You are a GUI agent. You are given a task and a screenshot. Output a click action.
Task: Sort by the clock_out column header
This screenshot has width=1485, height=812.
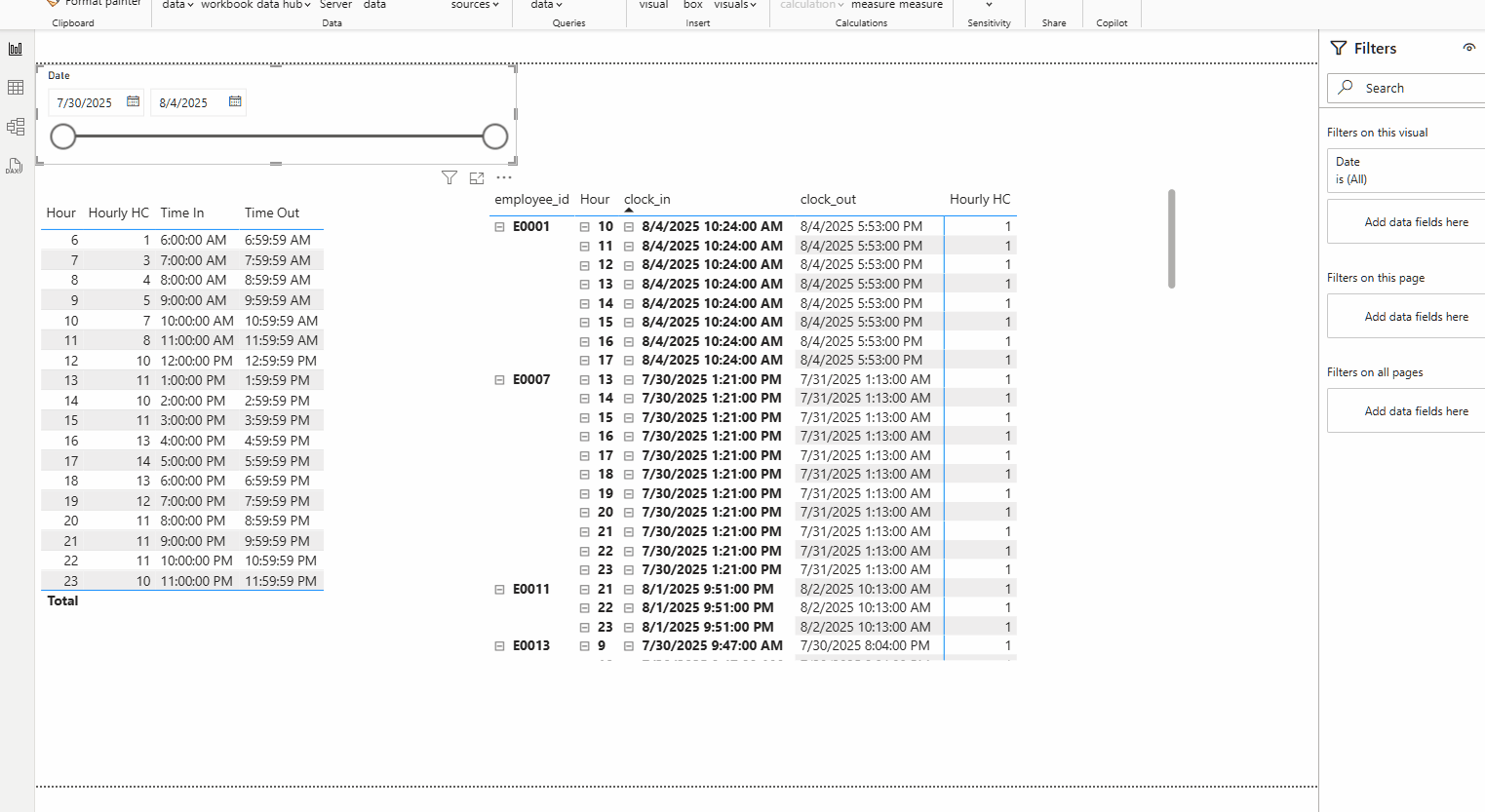(828, 199)
